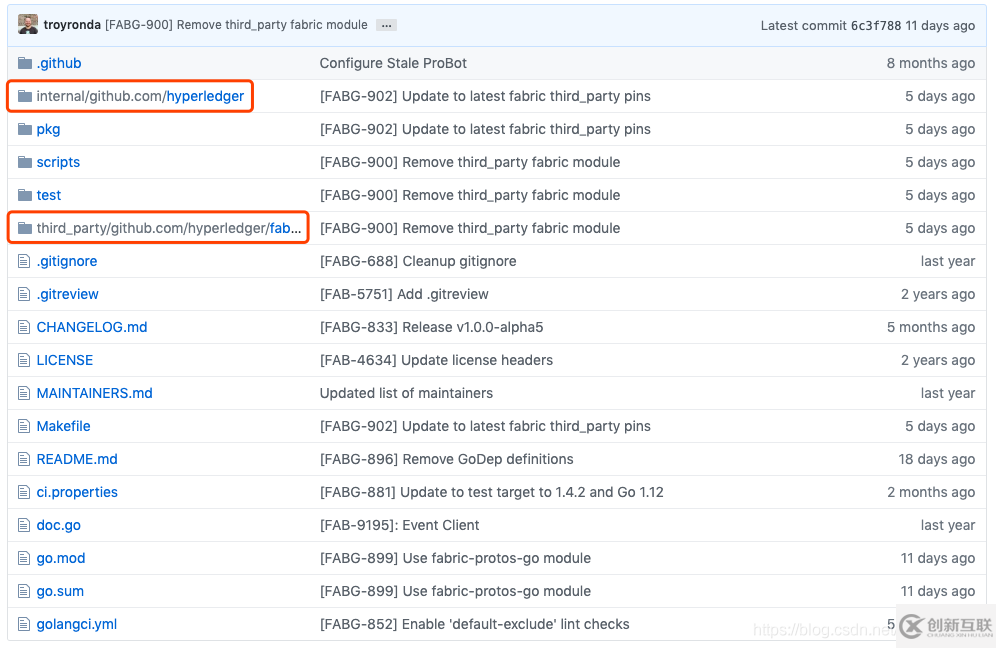The image size is (996, 648).
Task: Click the Makefile file icon
Action: 24,426
